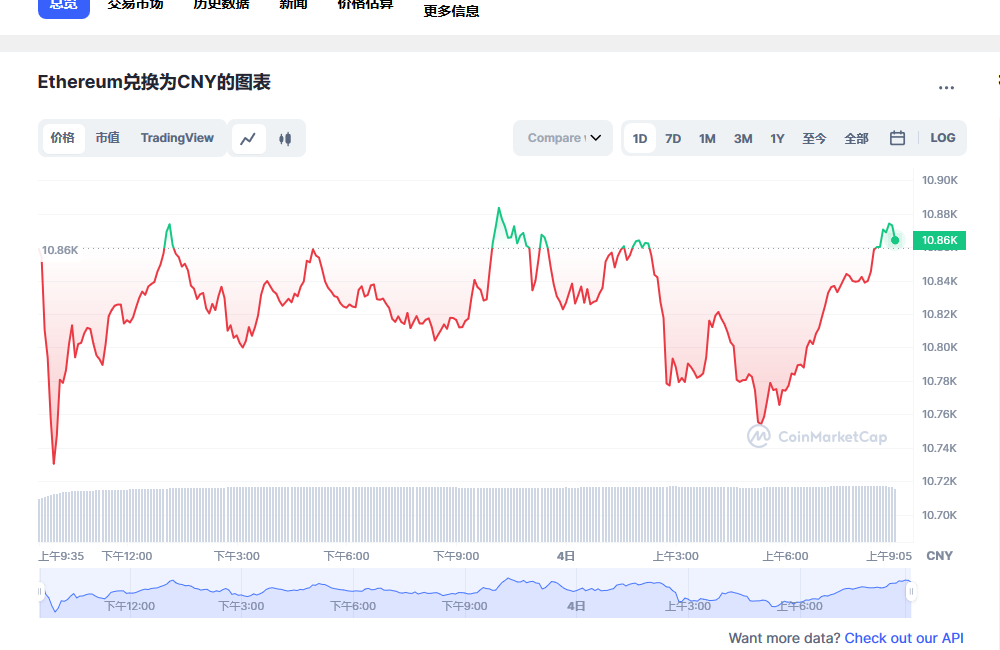Image resolution: width=1000 pixels, height=650 pixels.
Task: Select the 1D time range
Action: 640,139
